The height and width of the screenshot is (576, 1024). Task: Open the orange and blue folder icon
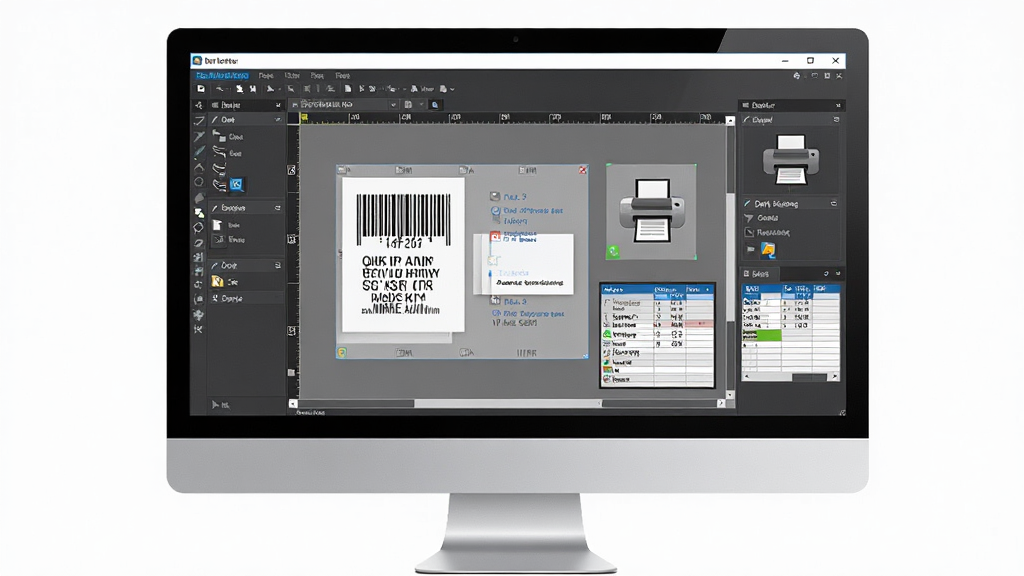pos(768,249)
